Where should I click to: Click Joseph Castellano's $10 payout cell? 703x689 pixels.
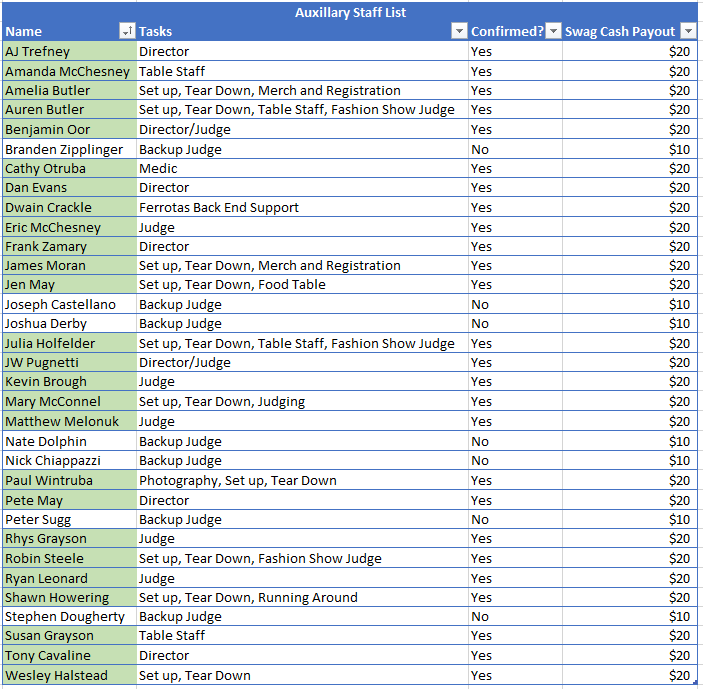(x=630, y=304)
